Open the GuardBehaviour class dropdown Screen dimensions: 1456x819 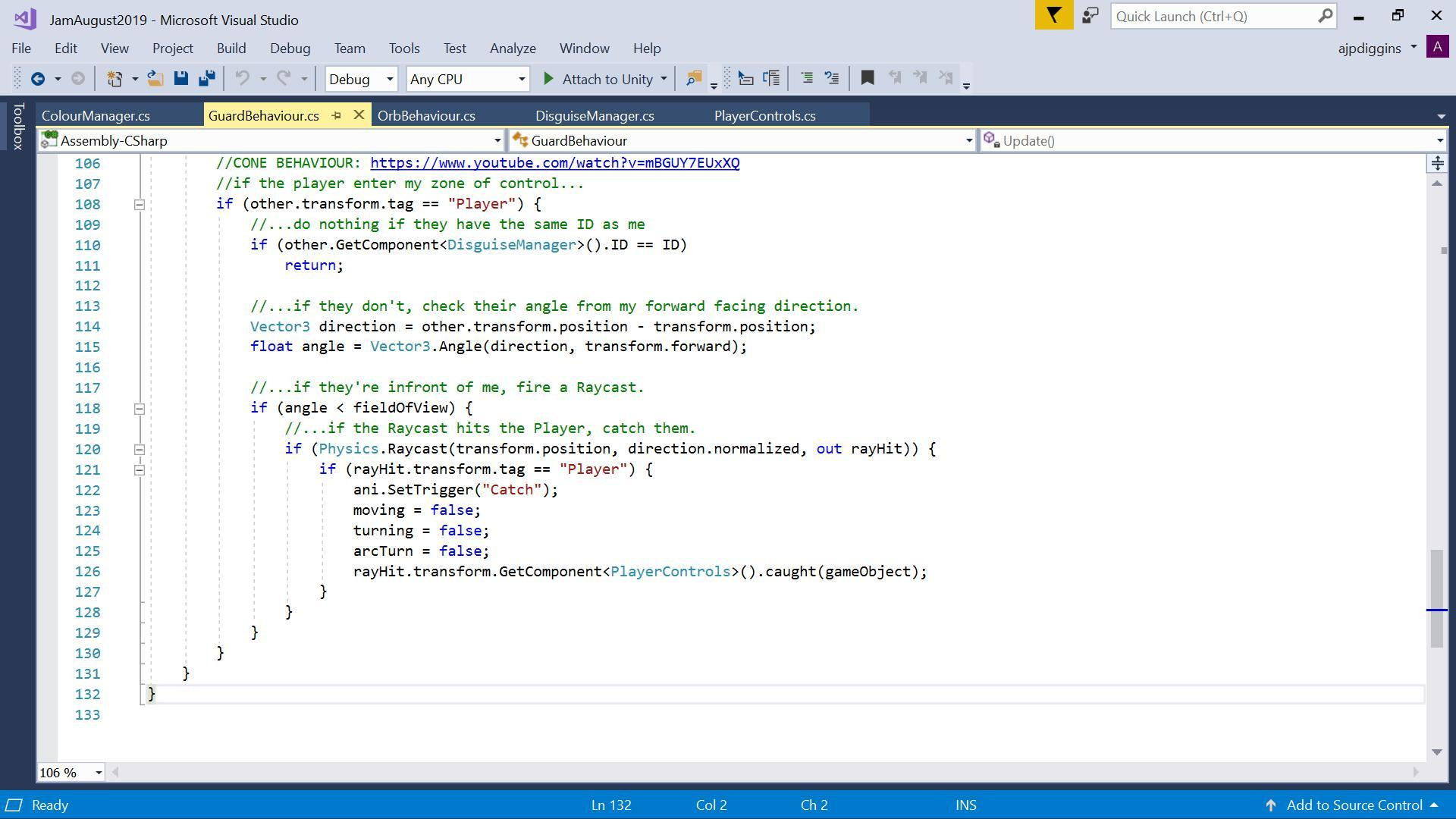742,140
